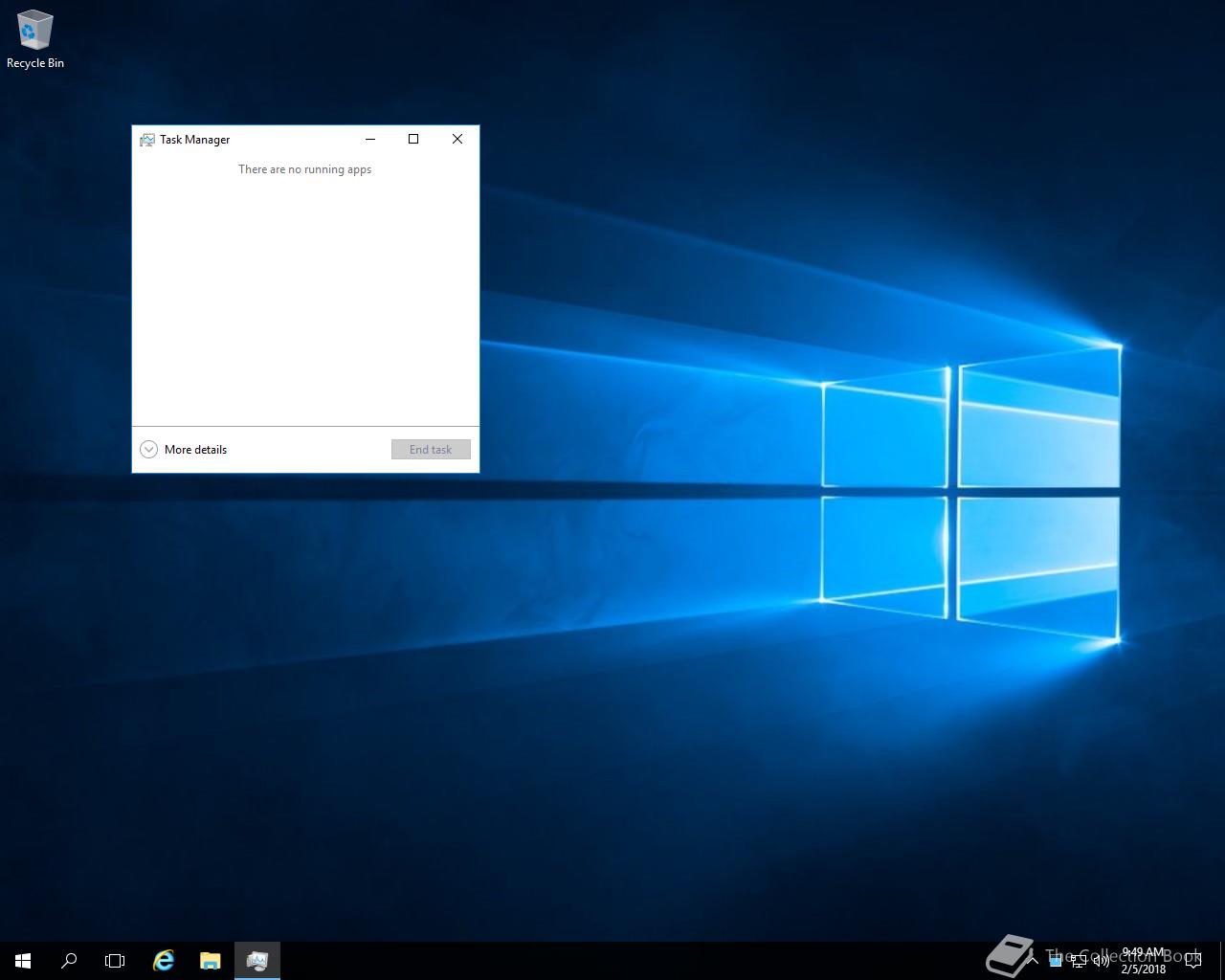
Task: Click the 'There are no running apps' text
Action: coord(304,169)
